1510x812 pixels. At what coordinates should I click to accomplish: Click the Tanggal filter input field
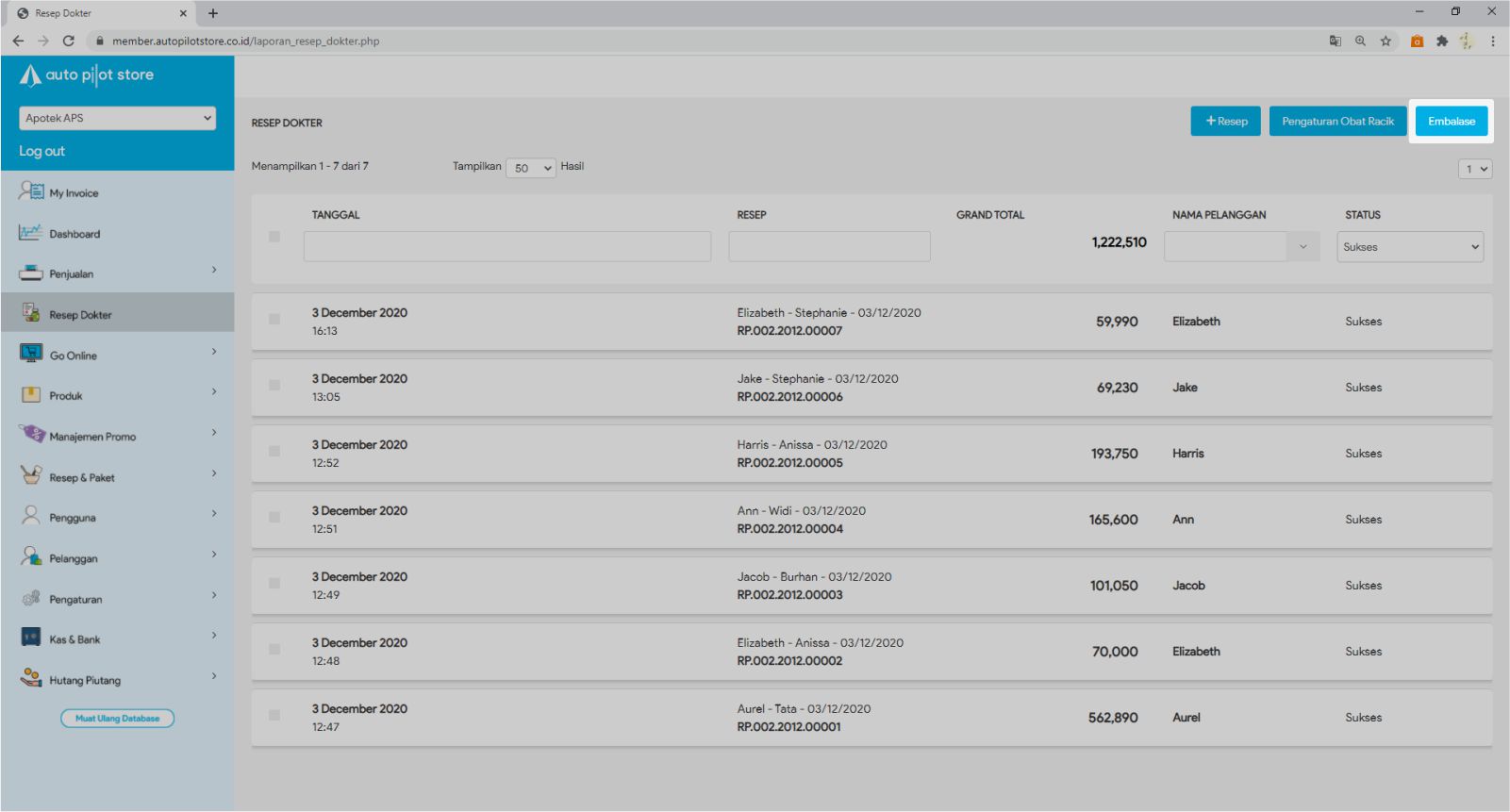point(507,247)
